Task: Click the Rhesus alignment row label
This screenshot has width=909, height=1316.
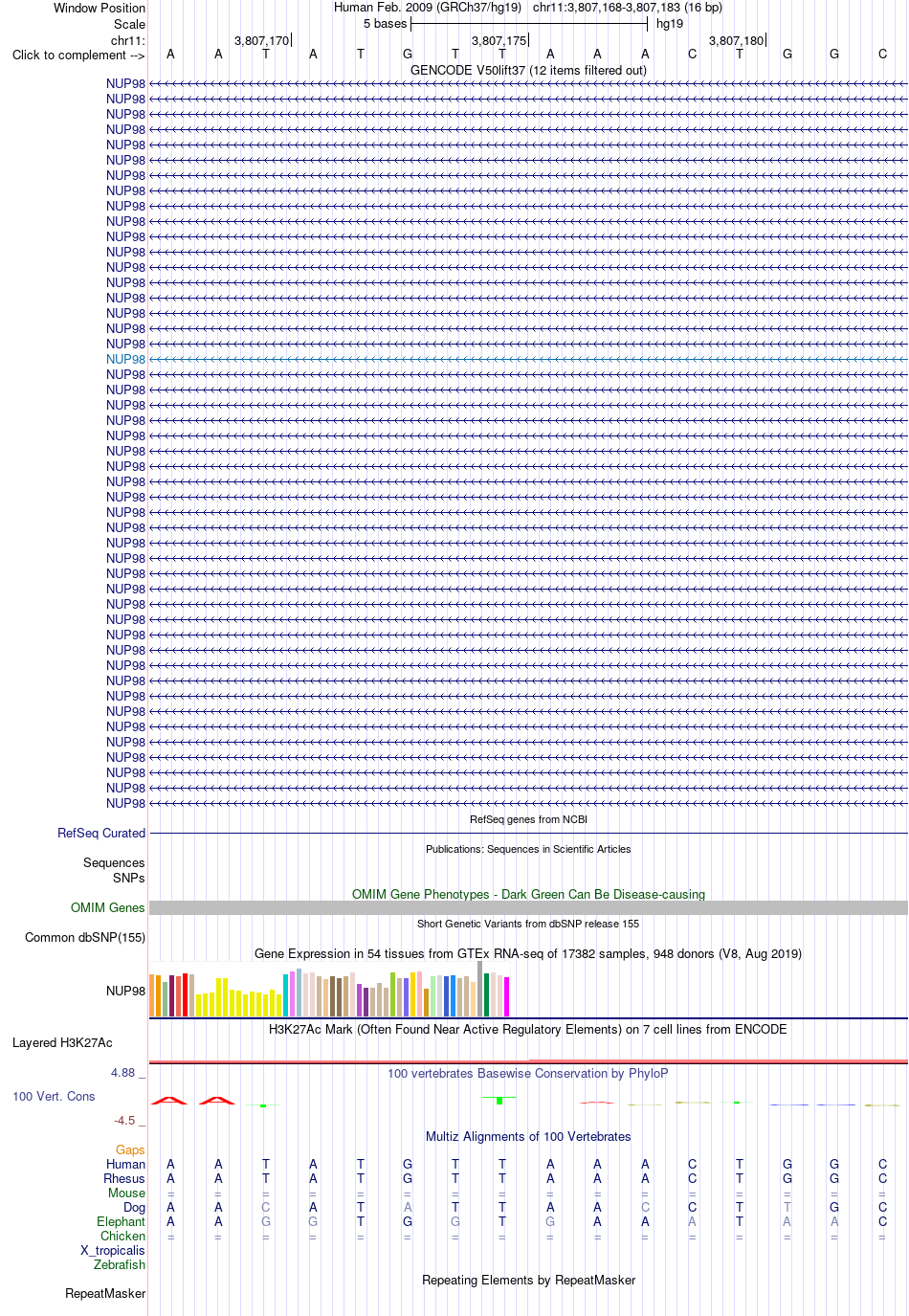Action: (124, 1178)
